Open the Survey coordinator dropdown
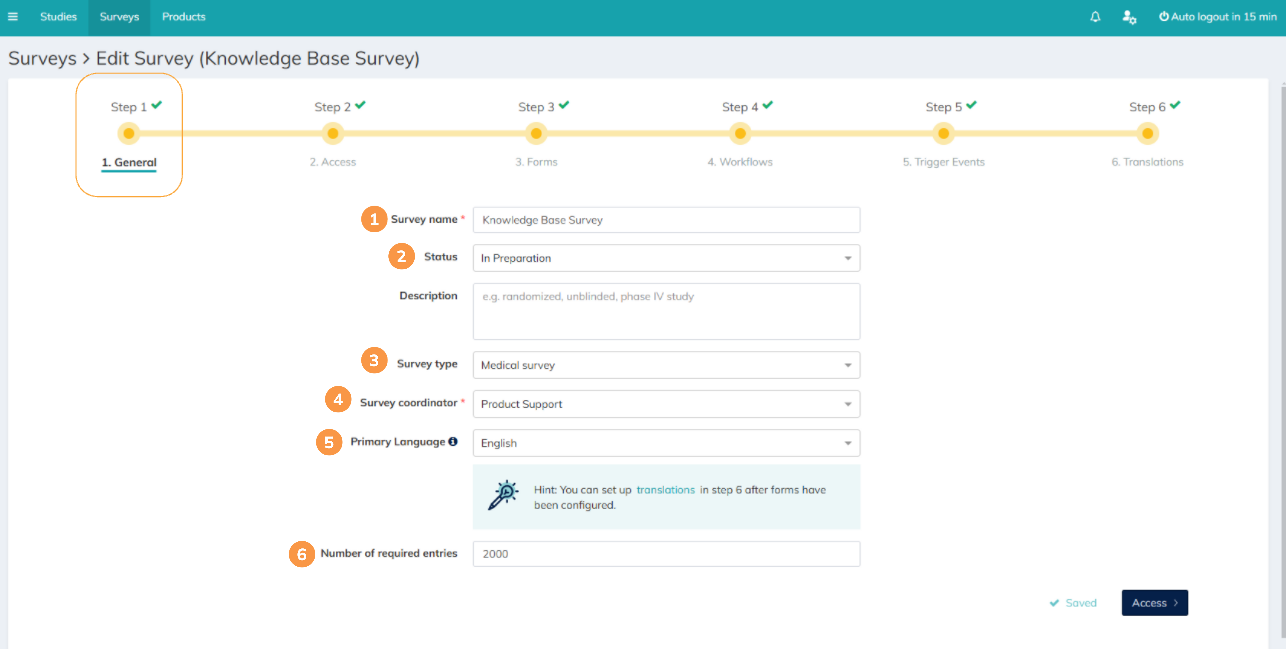 click(x=666, y=404)
